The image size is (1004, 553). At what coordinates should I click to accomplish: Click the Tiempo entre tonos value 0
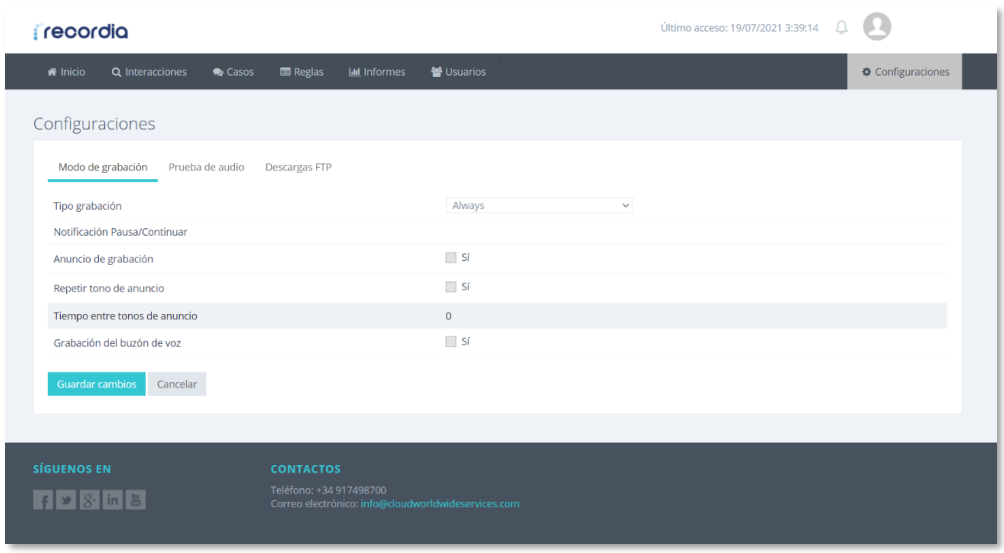[448, 316]
